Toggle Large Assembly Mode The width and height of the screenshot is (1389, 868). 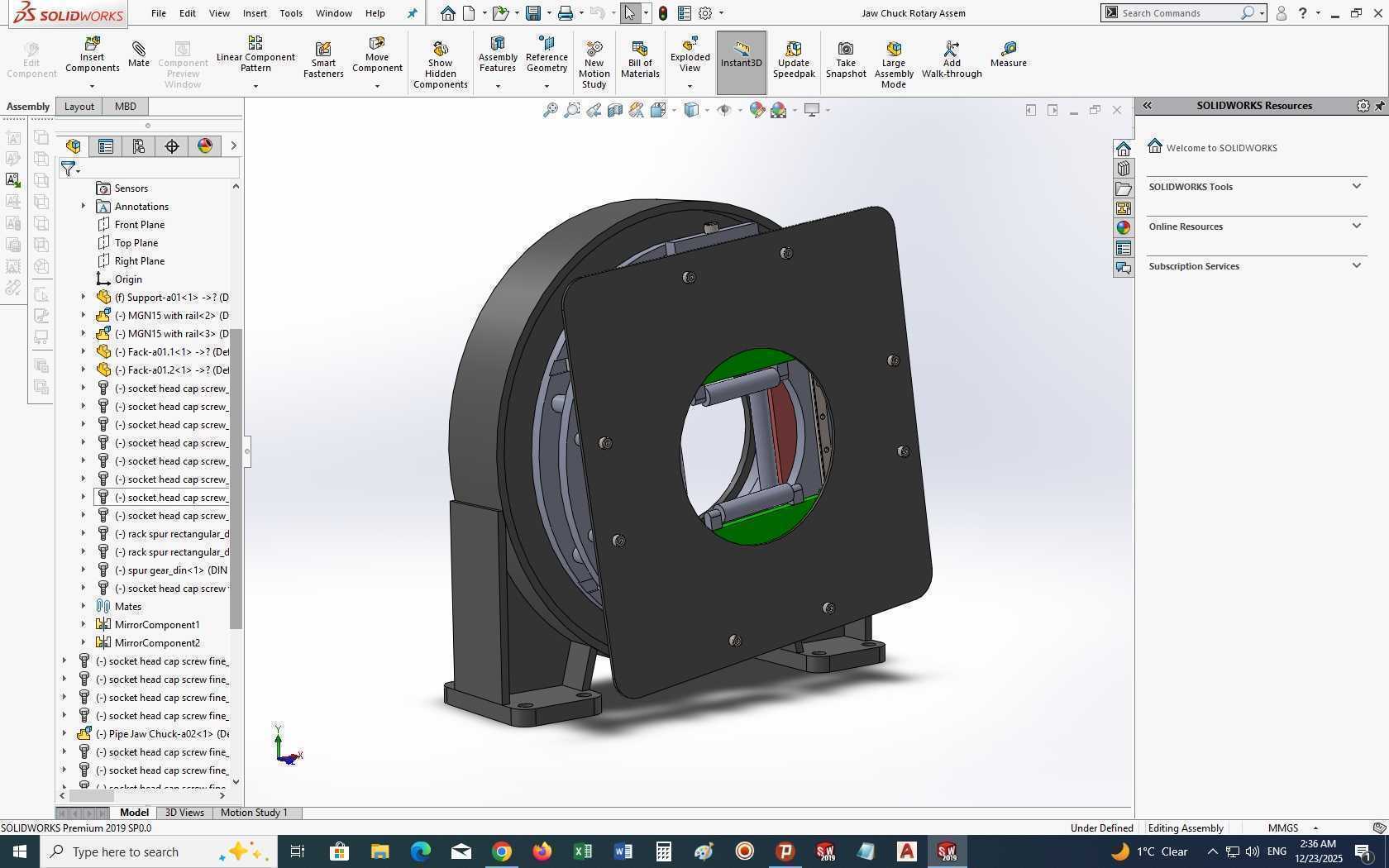894,65
